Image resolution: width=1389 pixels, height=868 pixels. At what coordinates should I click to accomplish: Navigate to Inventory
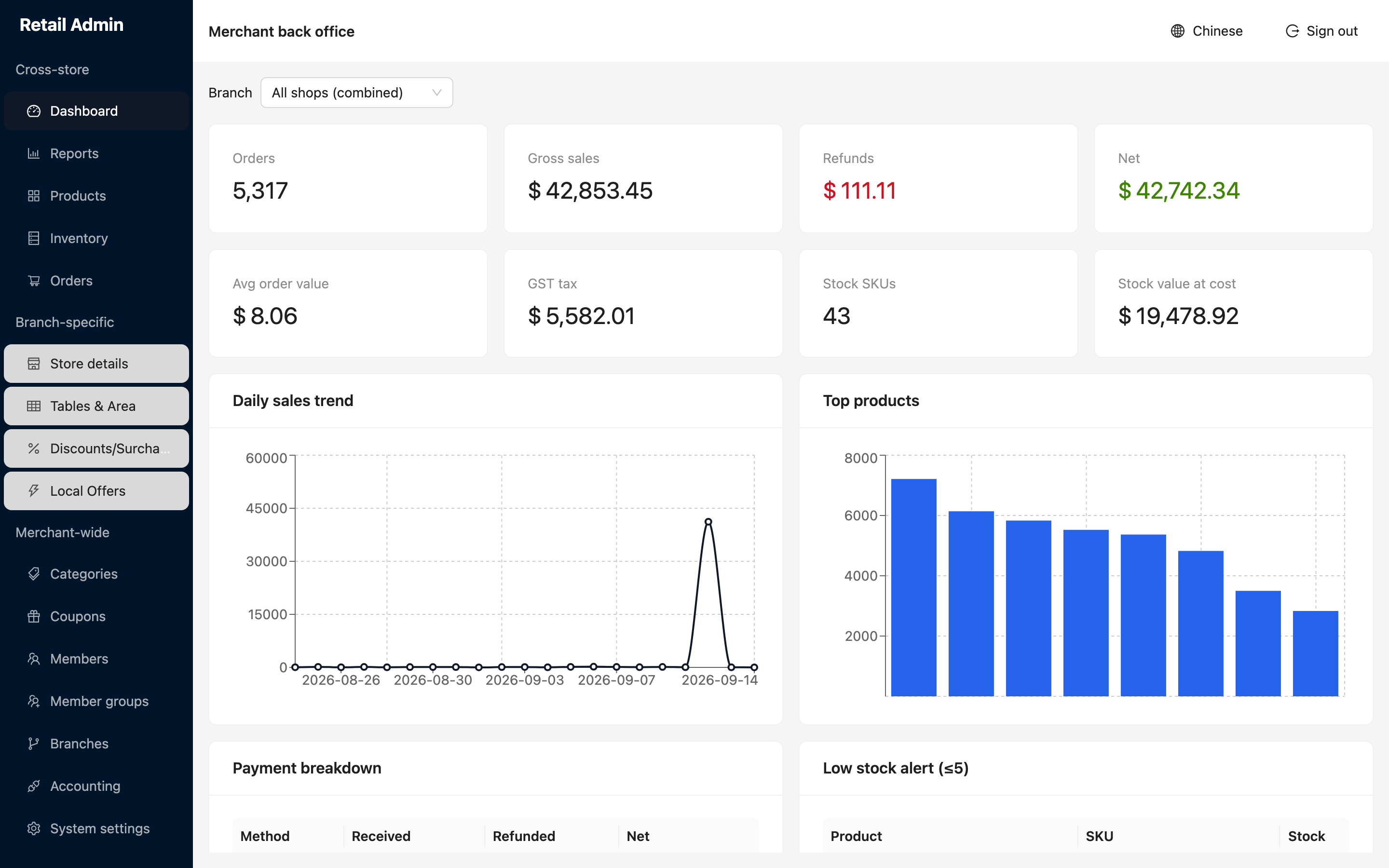96,238
